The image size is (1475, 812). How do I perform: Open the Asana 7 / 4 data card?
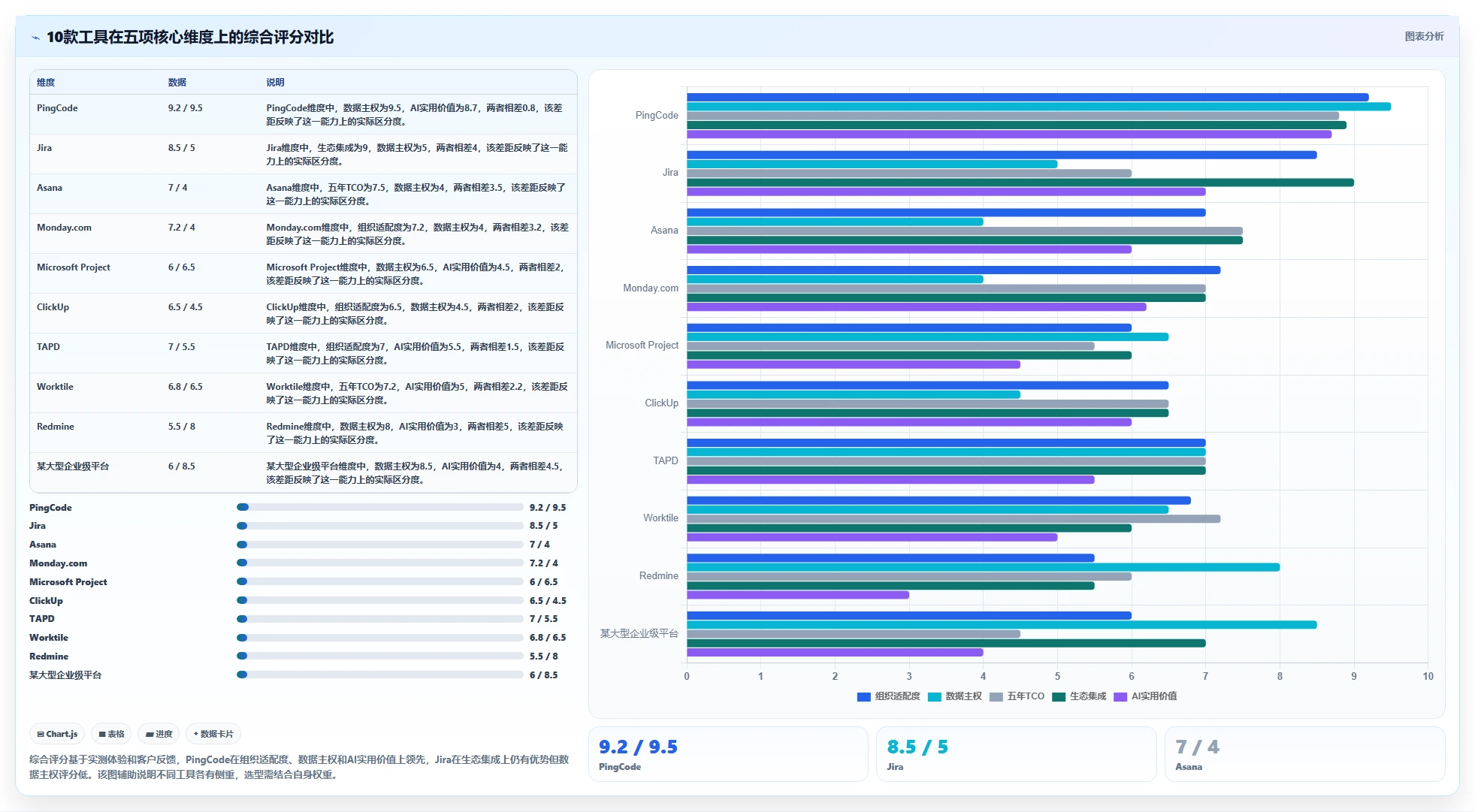pos(1304,754)
